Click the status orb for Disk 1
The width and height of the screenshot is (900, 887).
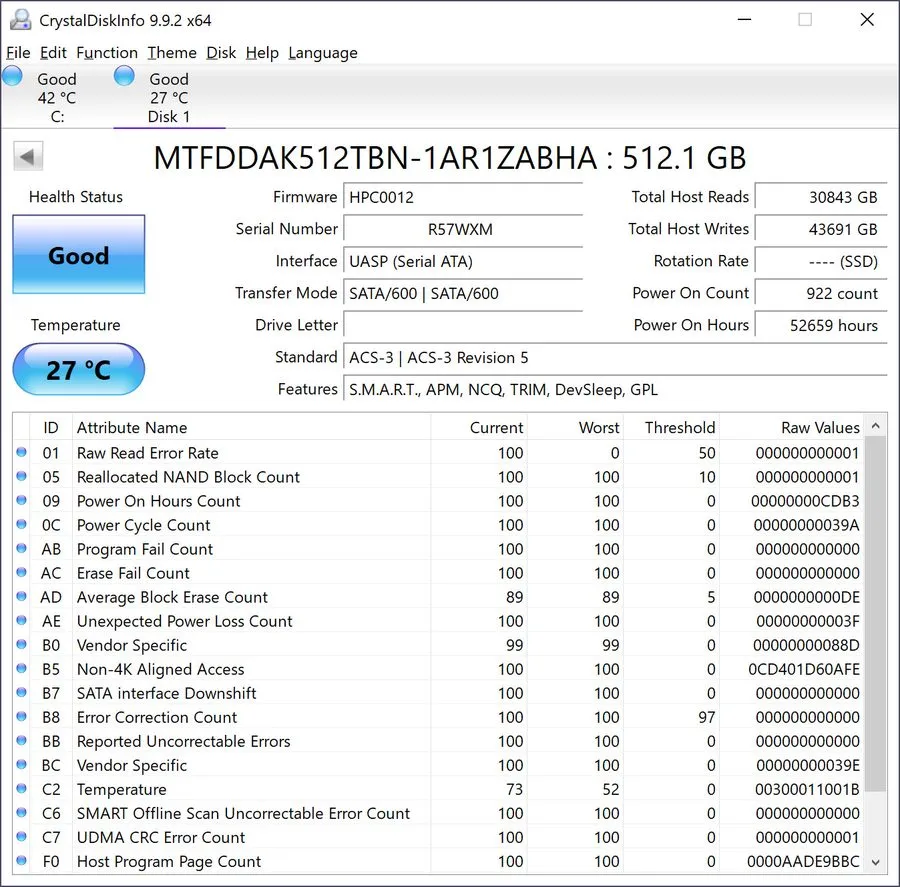tap(124, 76)
